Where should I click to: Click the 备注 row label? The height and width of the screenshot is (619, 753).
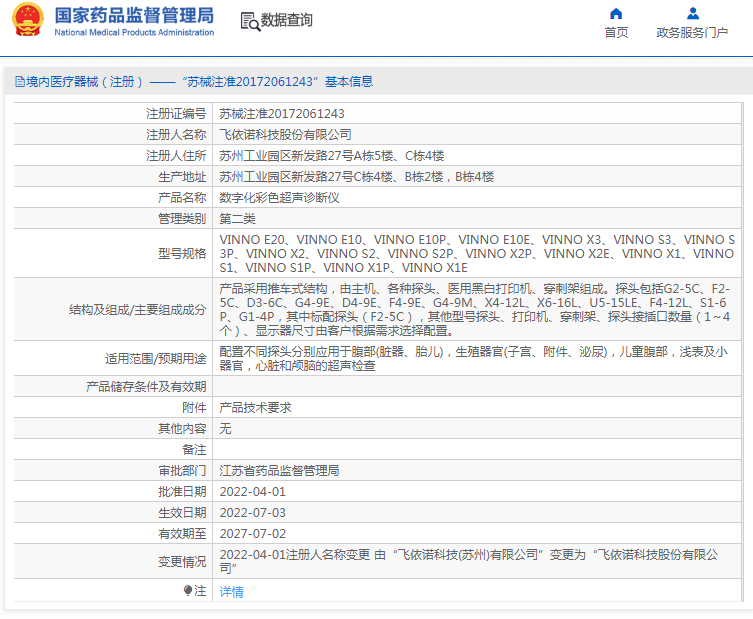click(x=194, y=449)
